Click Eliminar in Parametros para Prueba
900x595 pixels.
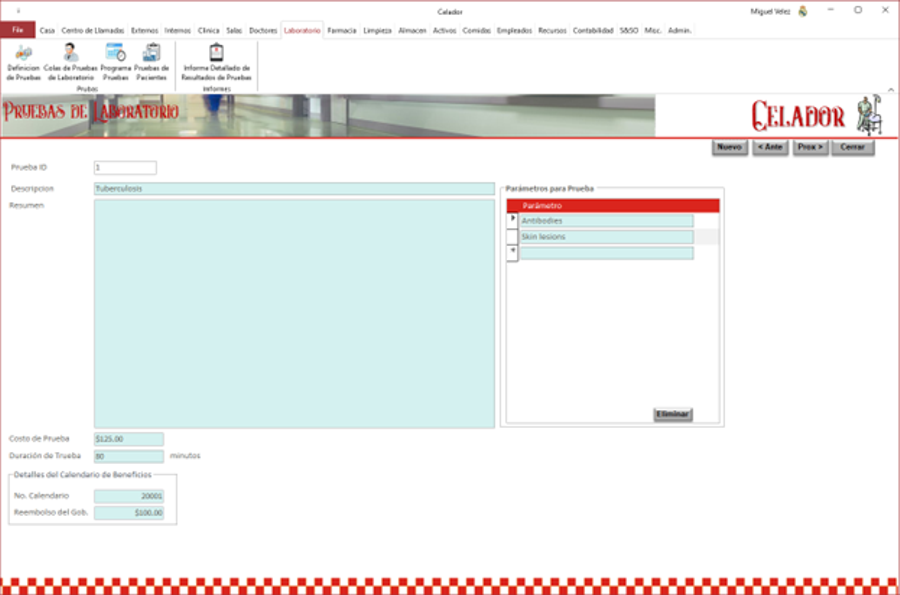coord(672,412)
